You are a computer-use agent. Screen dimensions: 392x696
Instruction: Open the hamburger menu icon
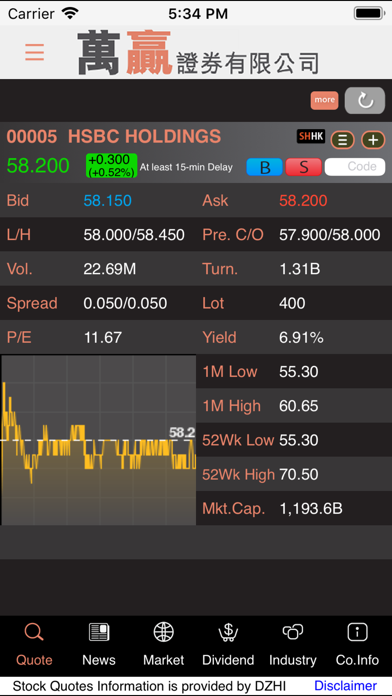coord(34,52)
